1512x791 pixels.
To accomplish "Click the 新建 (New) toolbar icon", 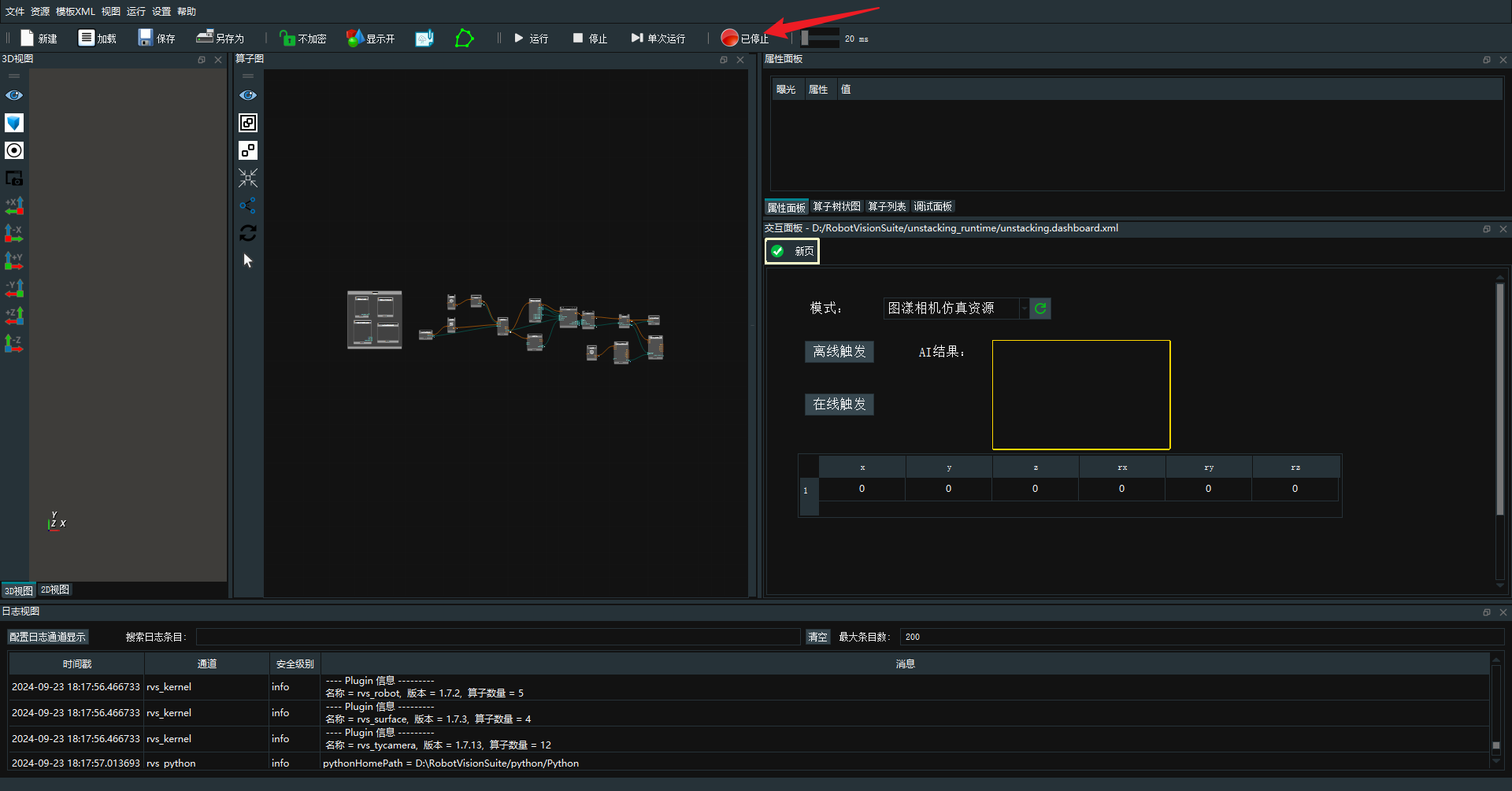I will (28, 38).
